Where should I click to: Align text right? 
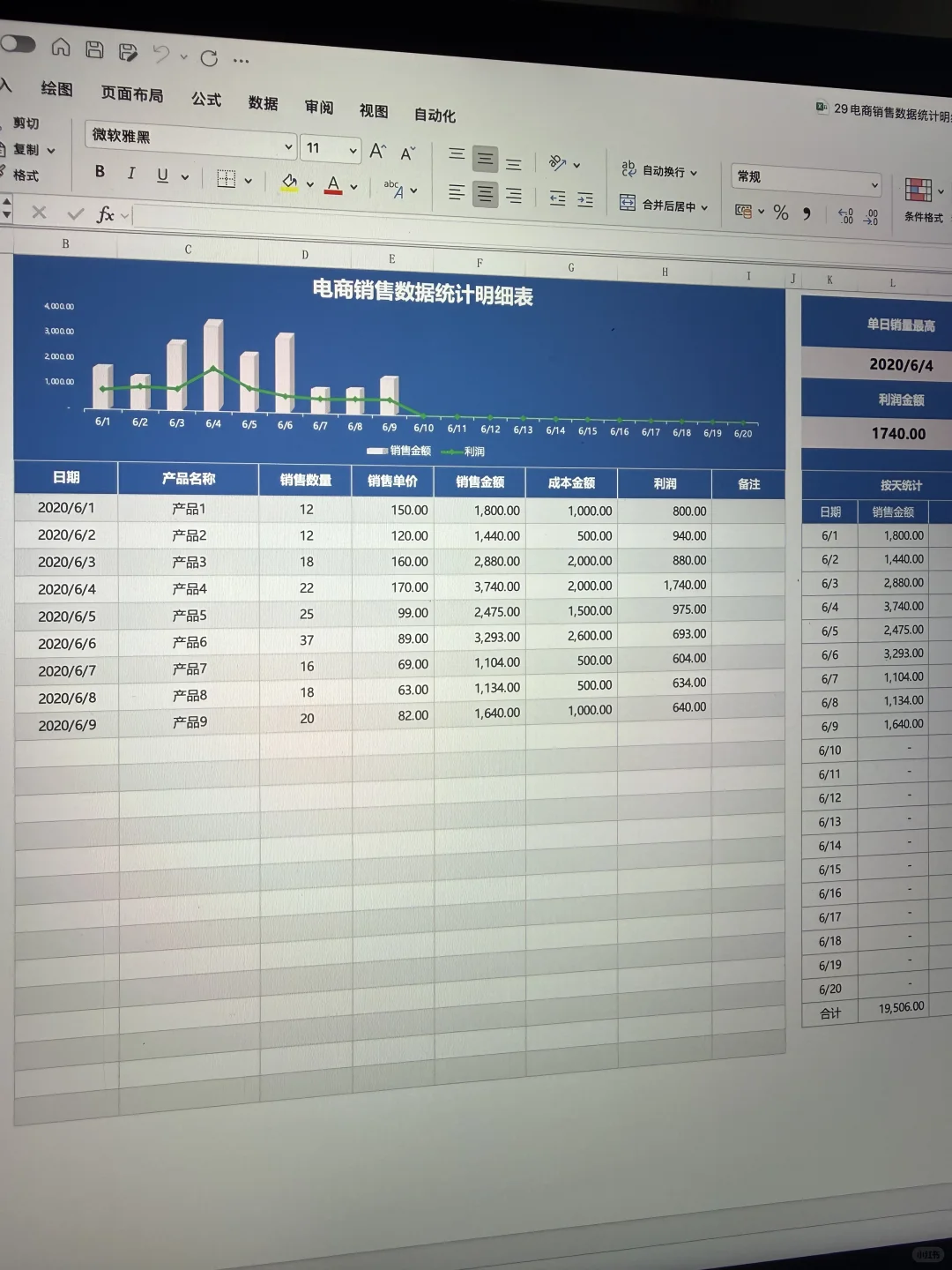point(513,196)
